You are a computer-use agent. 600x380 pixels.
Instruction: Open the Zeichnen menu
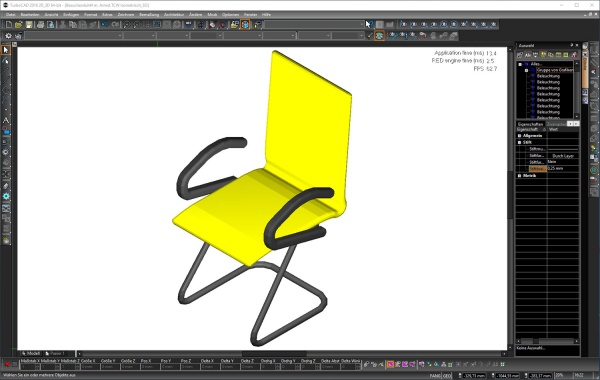pos(126,15)
